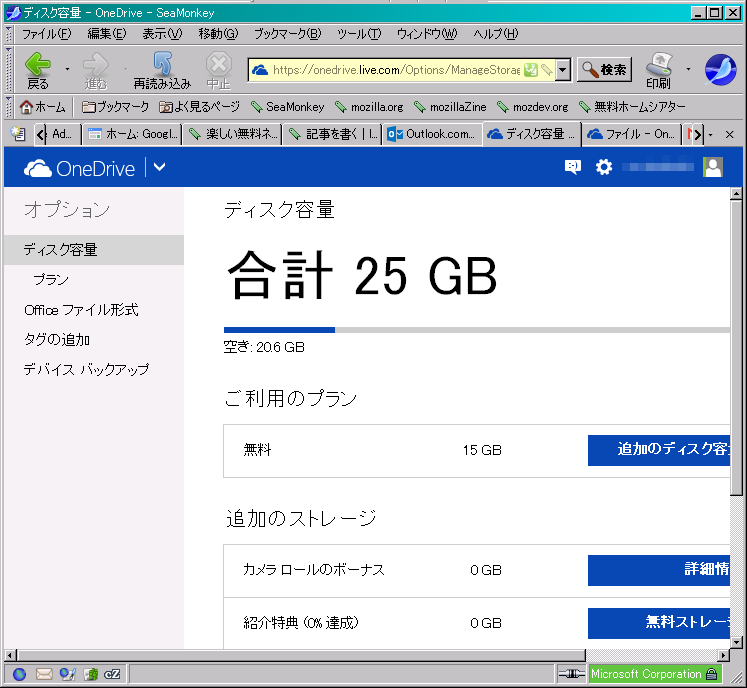Select Office ファイル形式 option
Screen dimensions: 747x688
click(81, 310)
